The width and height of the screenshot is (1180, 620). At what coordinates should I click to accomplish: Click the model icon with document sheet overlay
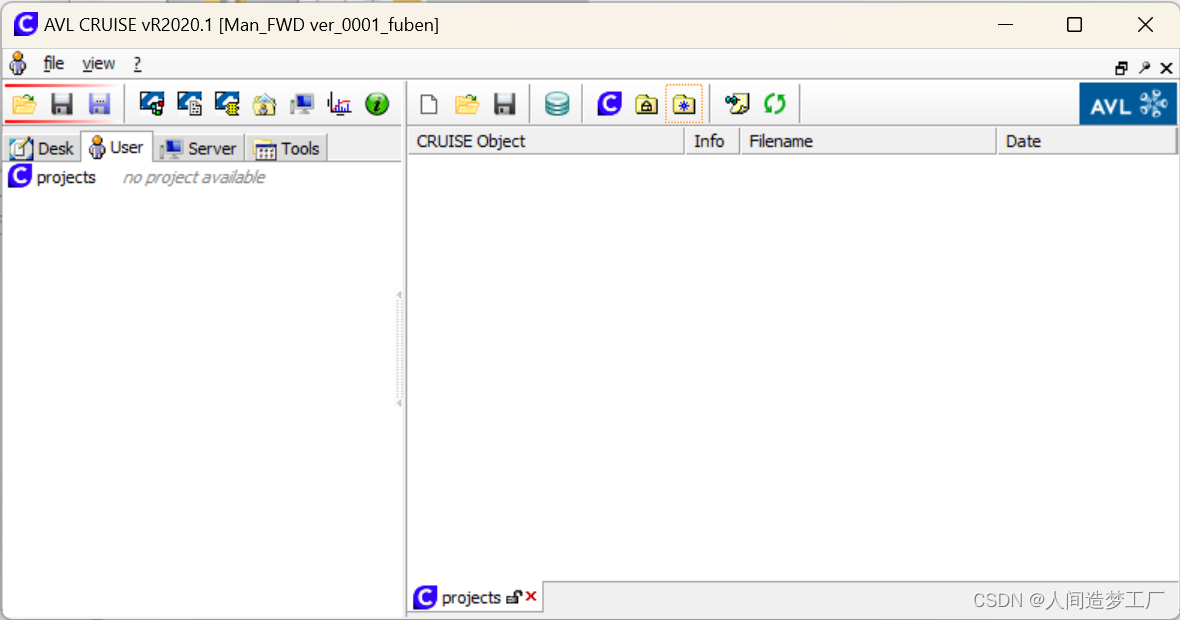pos(190,104)
